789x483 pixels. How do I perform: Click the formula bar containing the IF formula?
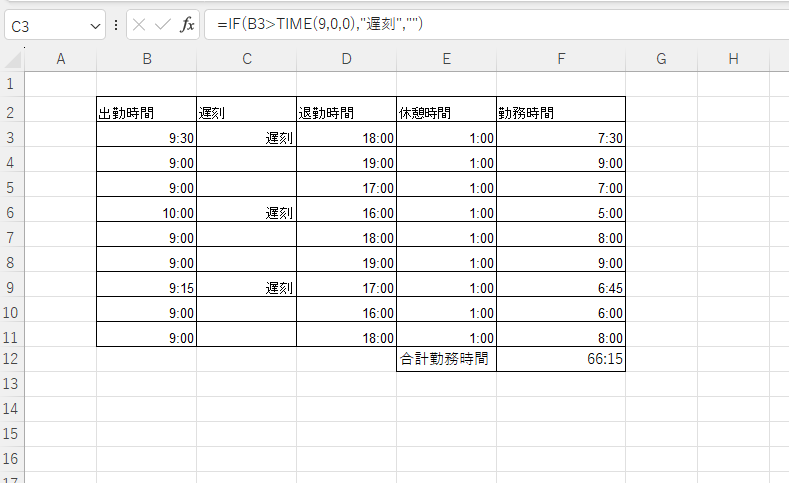tap(498, 24)
